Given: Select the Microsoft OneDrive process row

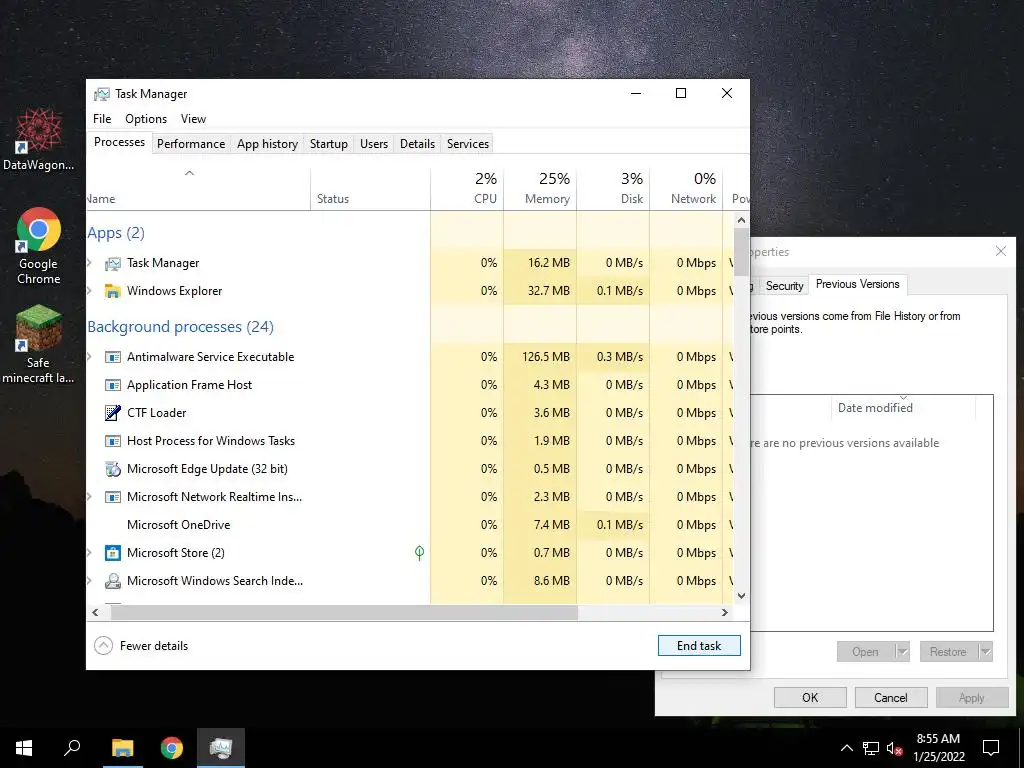Looking at the screenshot, I should 409,525.
